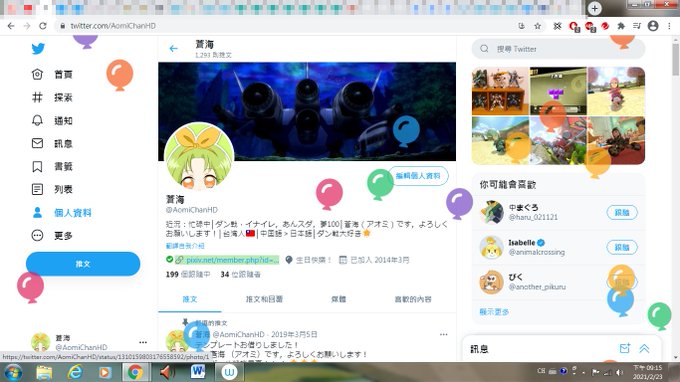Switch to the 媒體 tab

pyautogui.click(x=339, y=299)
